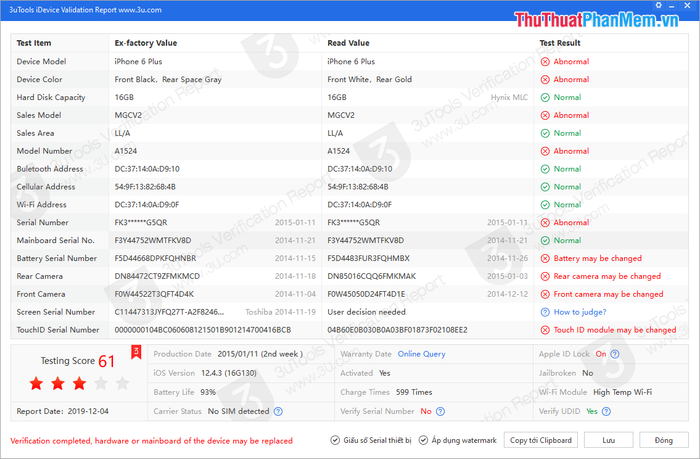
Task: Select battery read serial F5D4483FUR3FQHMBX
Action: [368, 259]
